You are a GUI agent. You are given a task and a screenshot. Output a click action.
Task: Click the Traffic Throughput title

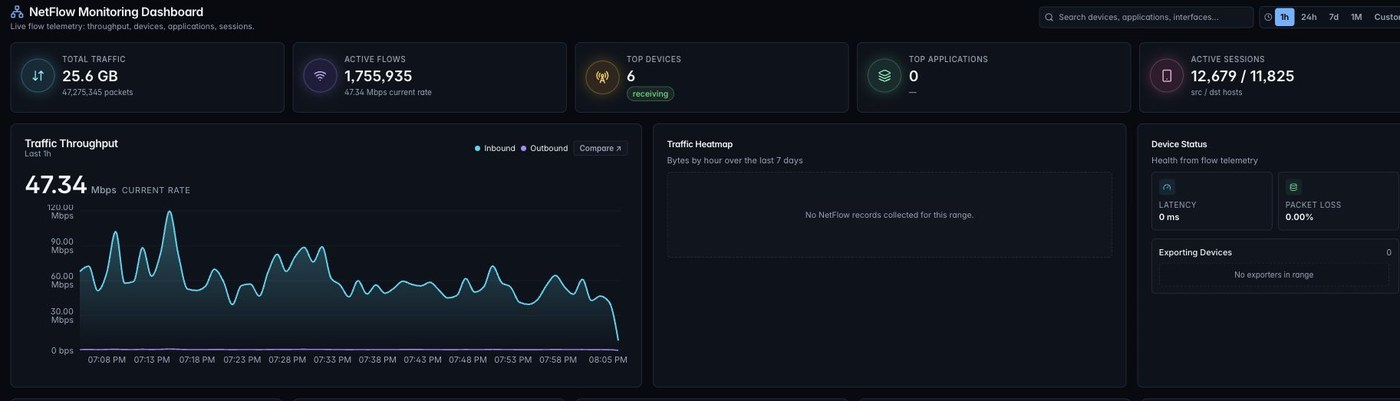[x=71, y=143]
